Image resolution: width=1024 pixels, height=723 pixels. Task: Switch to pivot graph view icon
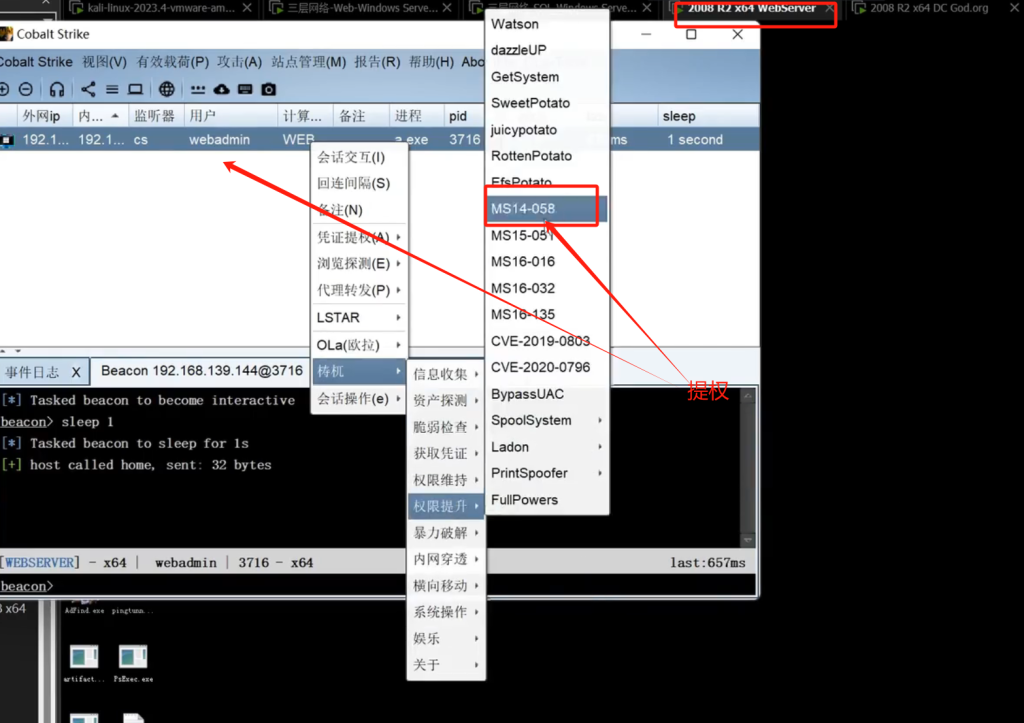click(x=88, y=89)
